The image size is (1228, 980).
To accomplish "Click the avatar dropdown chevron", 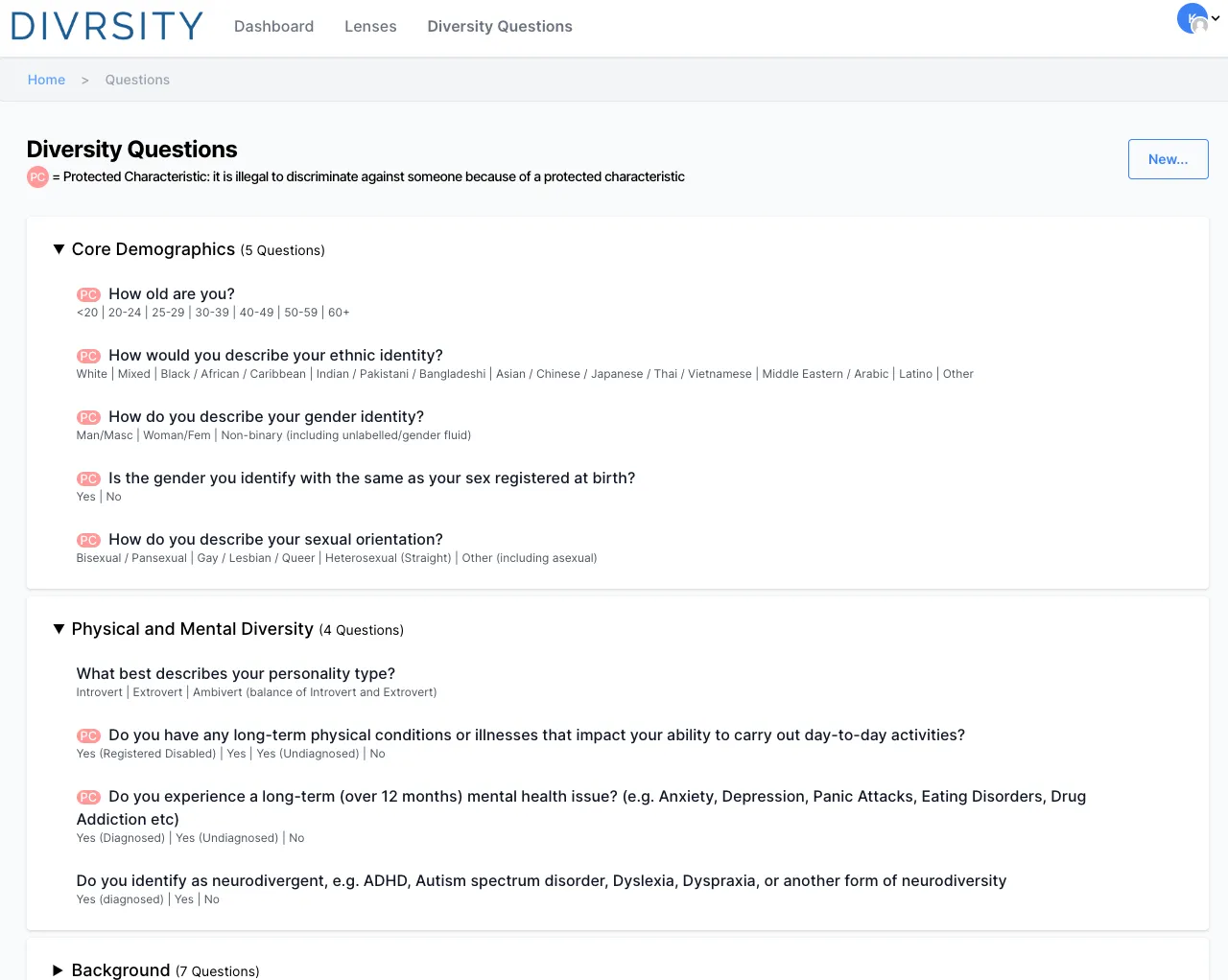I will 1216,18.
